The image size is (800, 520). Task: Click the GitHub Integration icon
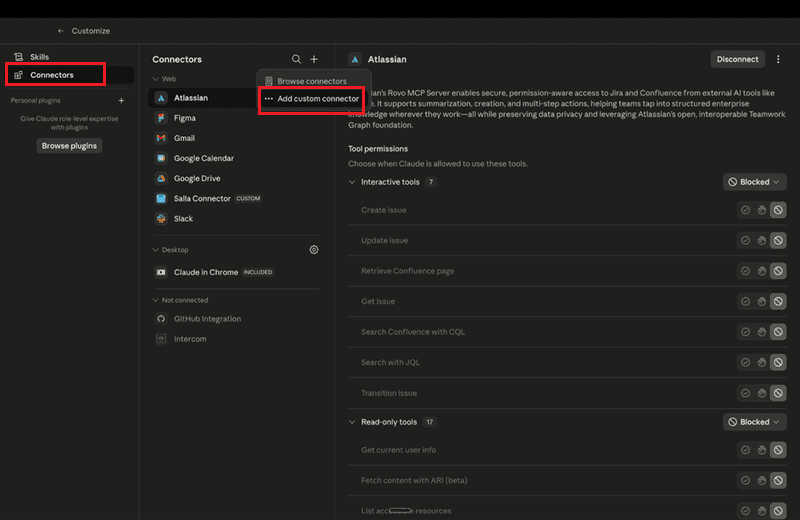click(161, 318)
